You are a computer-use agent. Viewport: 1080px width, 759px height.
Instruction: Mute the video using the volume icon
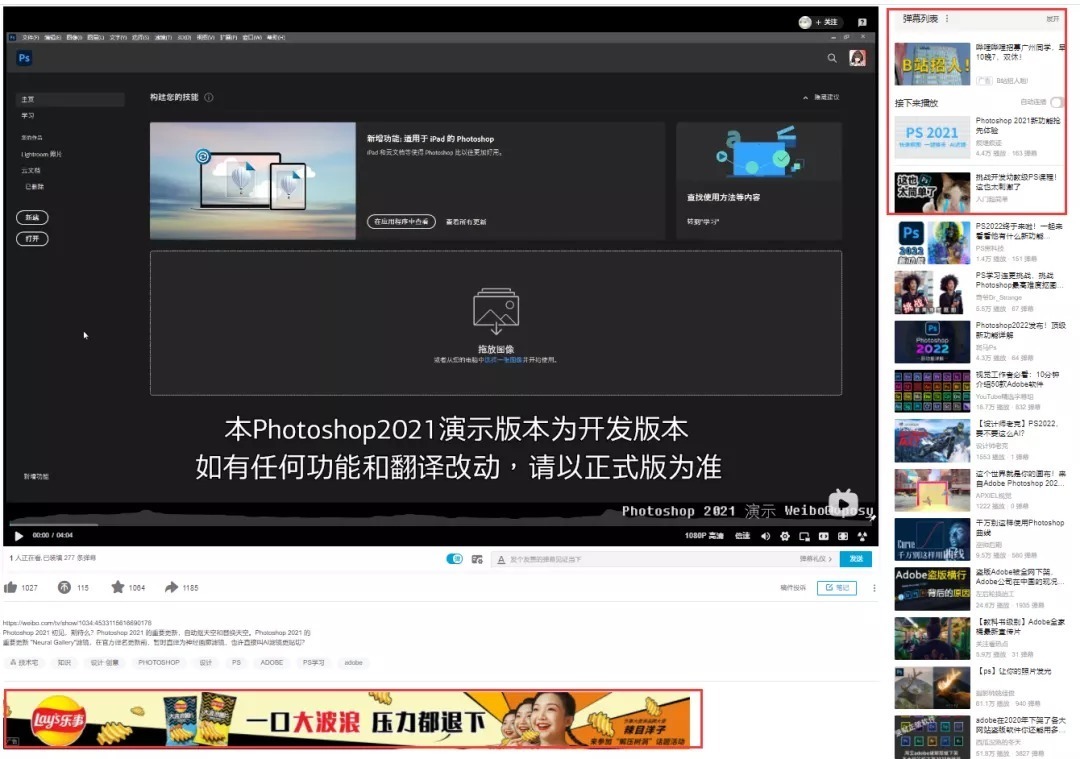765,536
